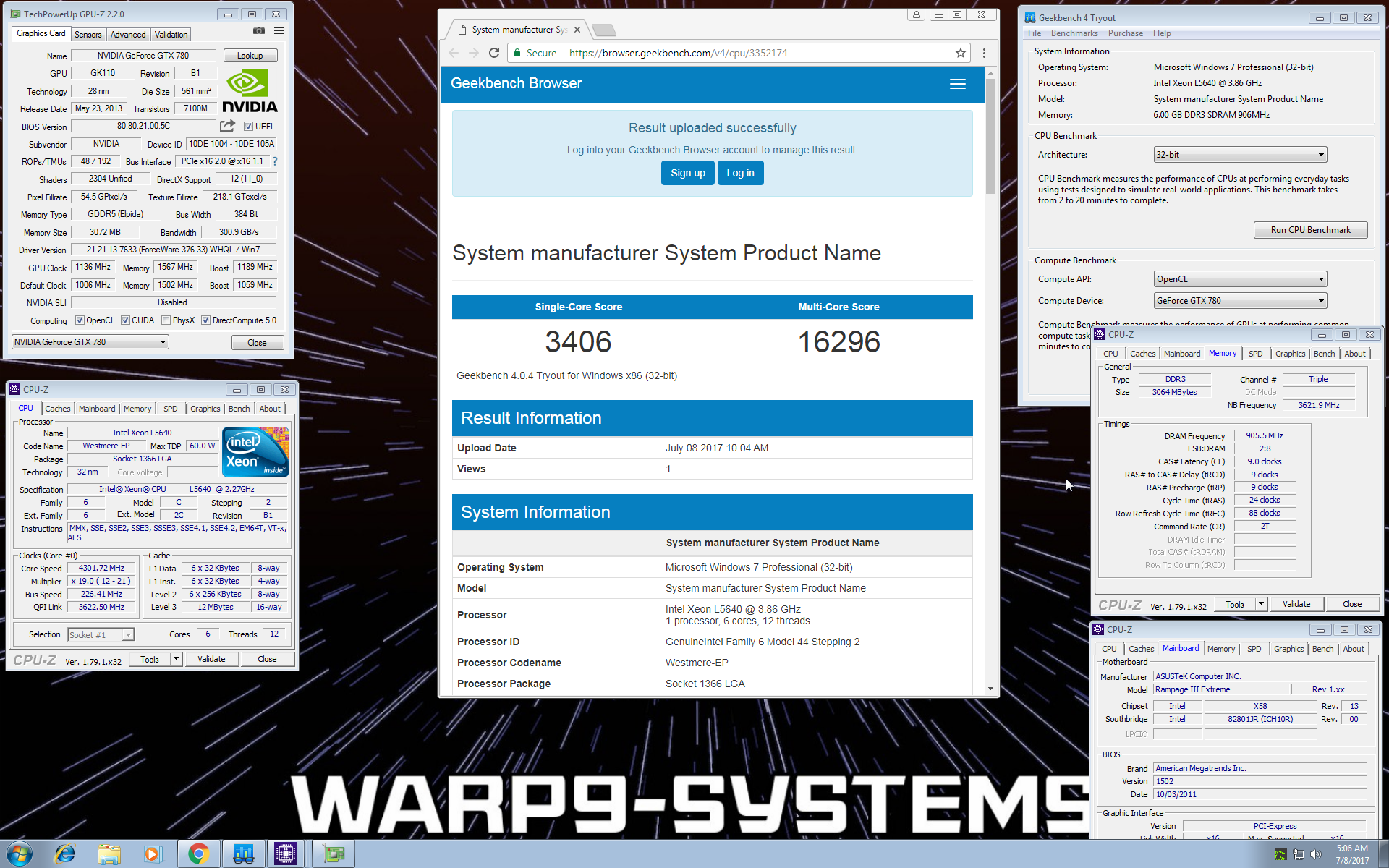This screenshot has width=1389, height=868.
Task: Open the Socket #1 selection dropdown
Action: point(101,635)
